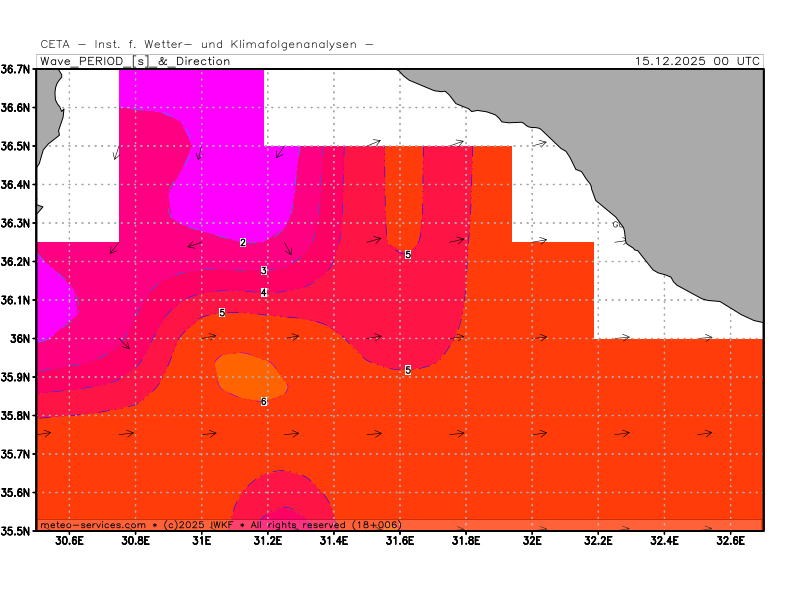Click the contour label 2

tap(243, 243)
